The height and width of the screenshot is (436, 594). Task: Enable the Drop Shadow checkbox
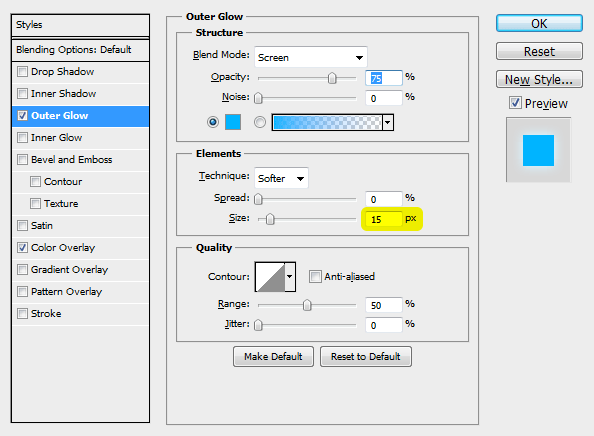[x=23, y=72]
